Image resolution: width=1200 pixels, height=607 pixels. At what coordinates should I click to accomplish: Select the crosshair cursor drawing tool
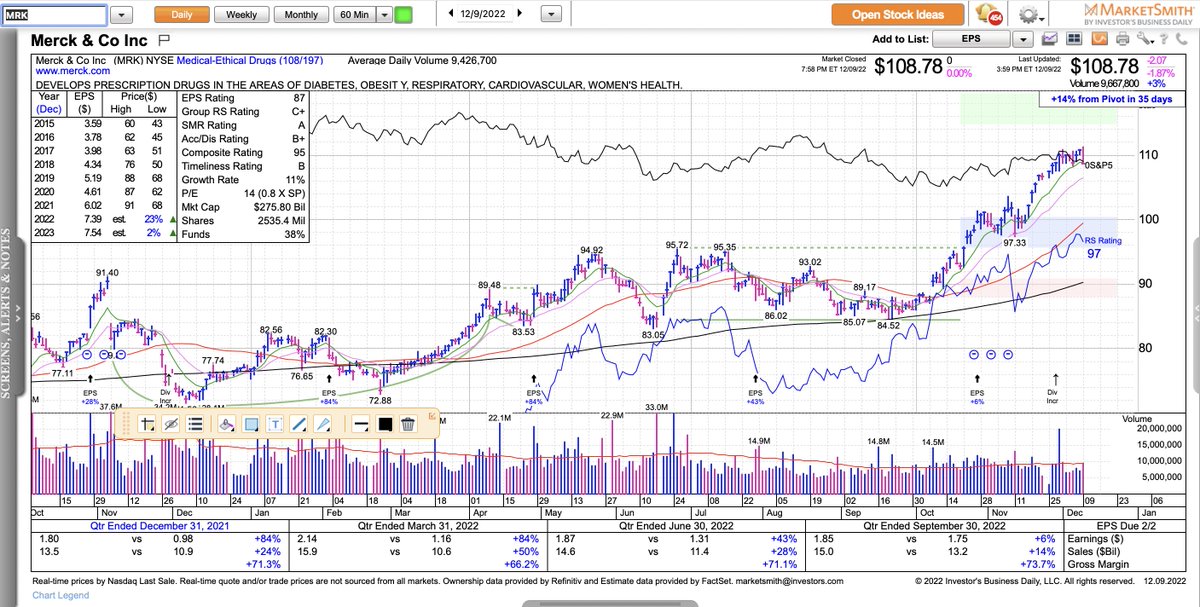coord(148,424)
